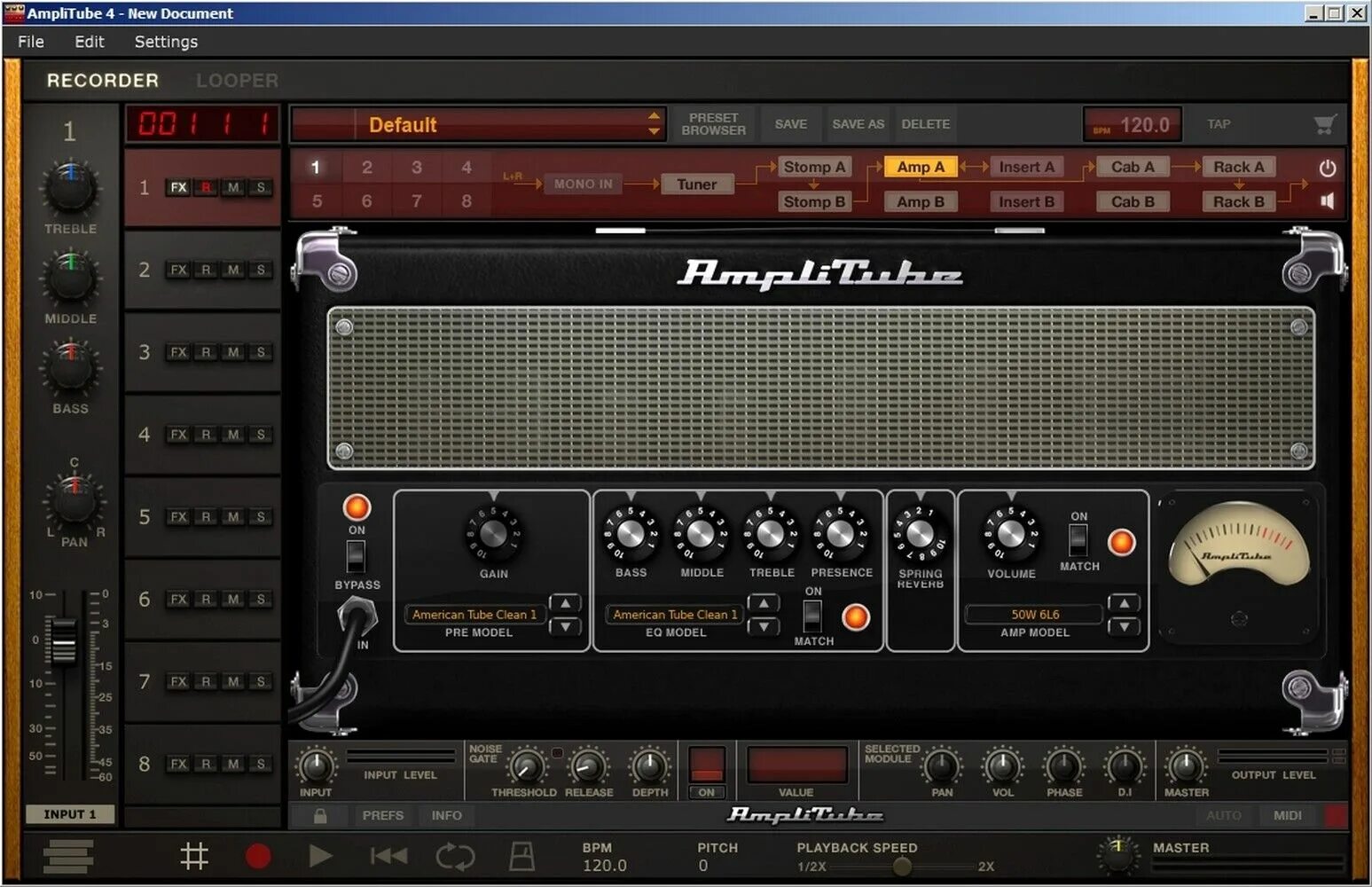Click the noise gate THRESHOLD knob
The width and height of the screenshot is (1372, 887).
point(527,765)
